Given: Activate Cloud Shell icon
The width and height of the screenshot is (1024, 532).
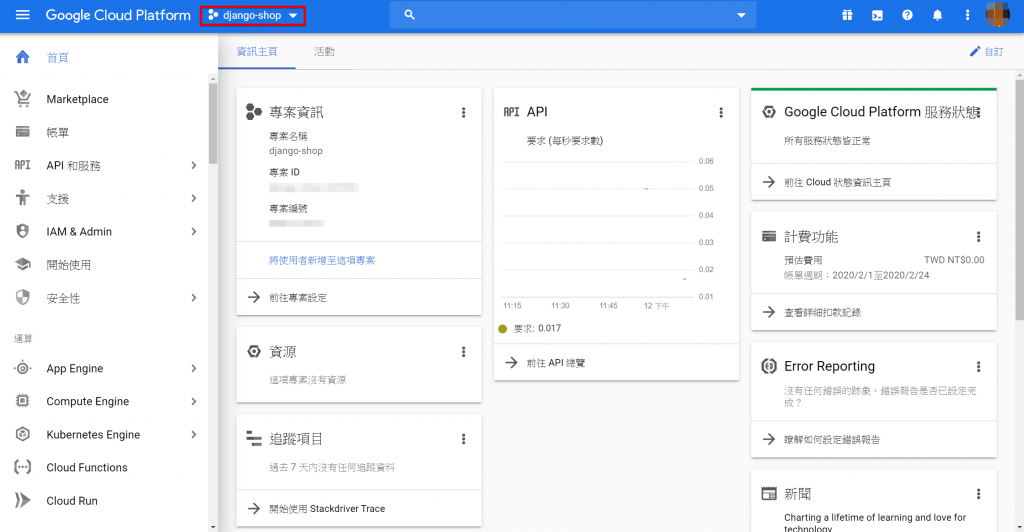Looking at the screenshot, I should click(x=877, y=15).
